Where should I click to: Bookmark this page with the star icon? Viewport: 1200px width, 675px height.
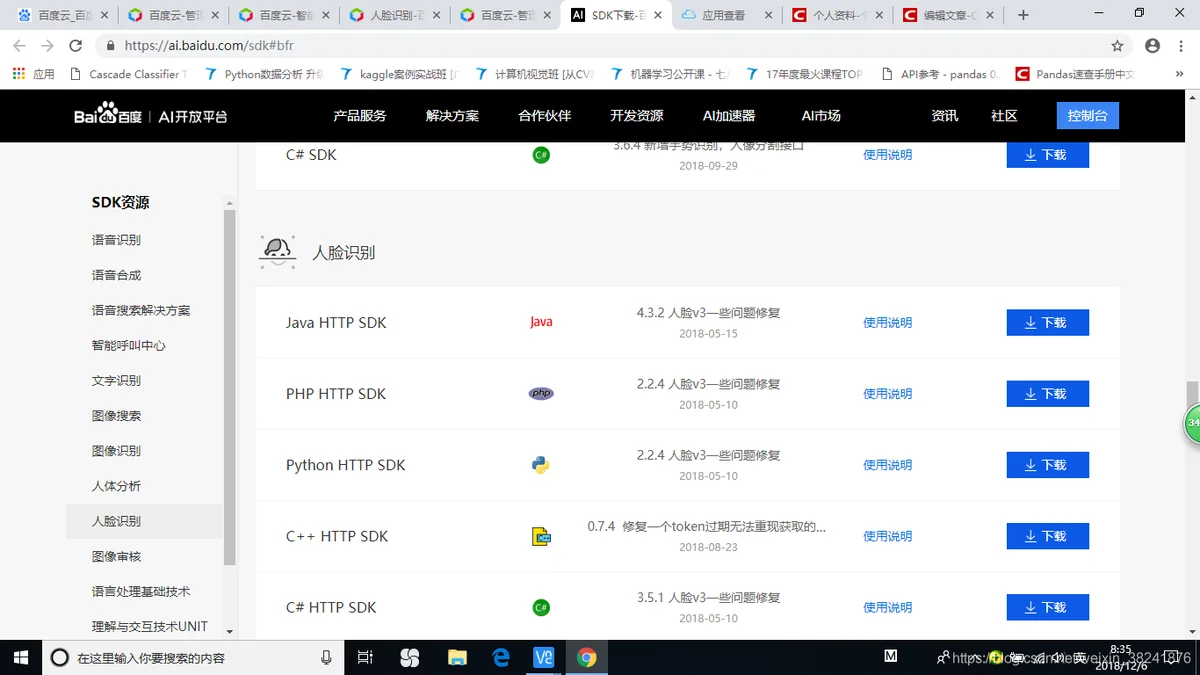1117,46
